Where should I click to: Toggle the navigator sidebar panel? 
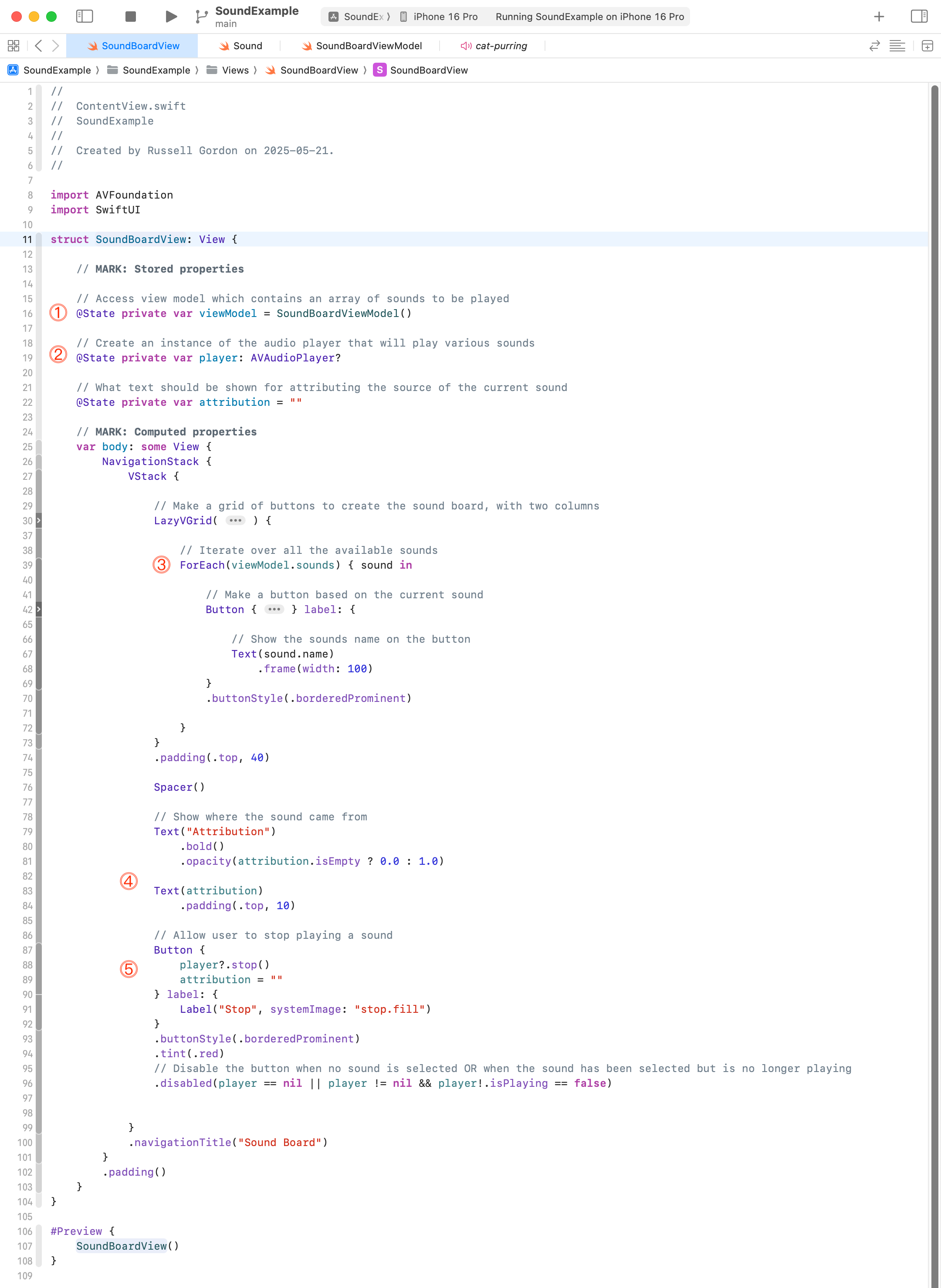tap(85, 17)
